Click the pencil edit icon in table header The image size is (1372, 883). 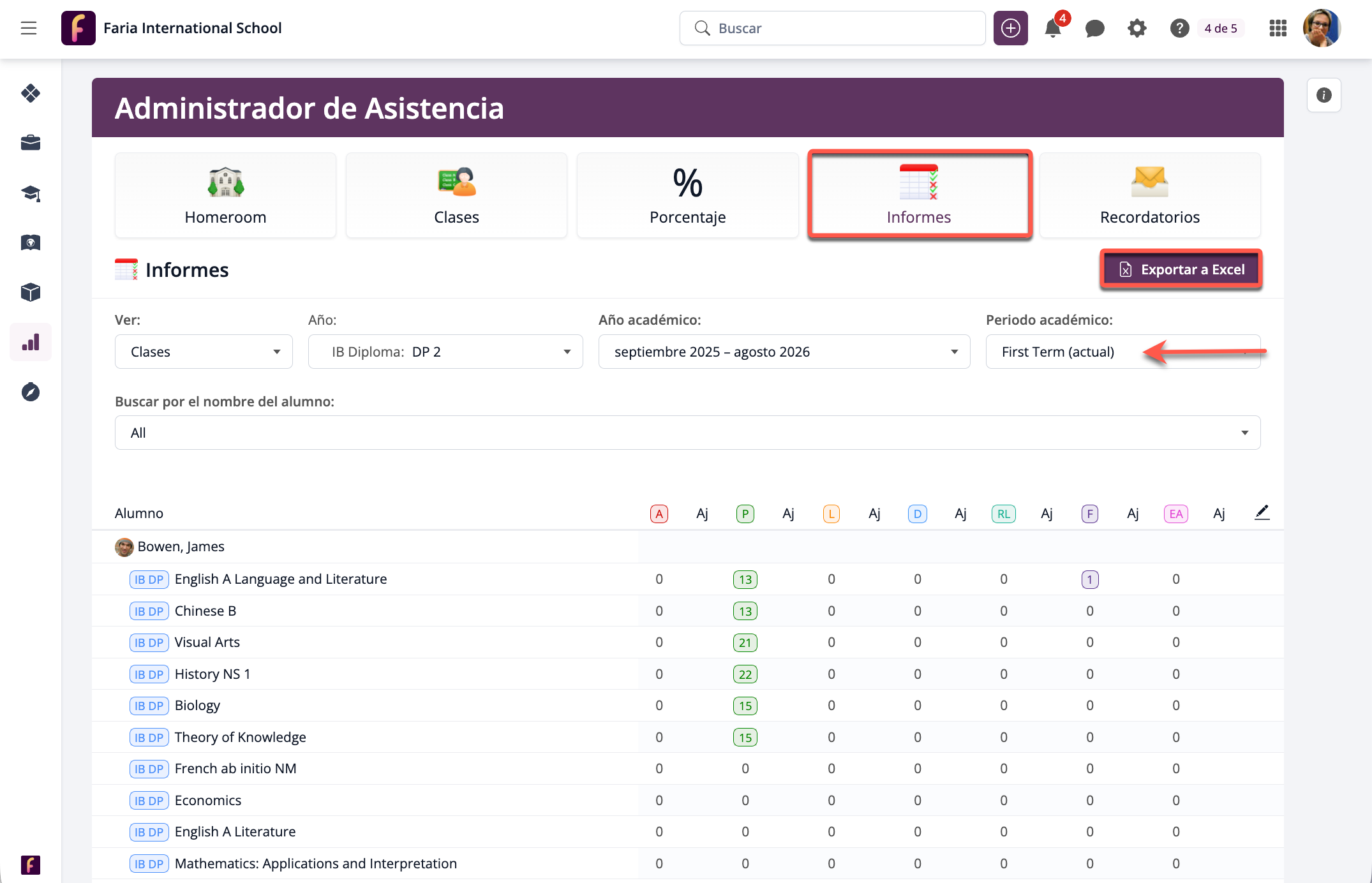pos(1262,512)
